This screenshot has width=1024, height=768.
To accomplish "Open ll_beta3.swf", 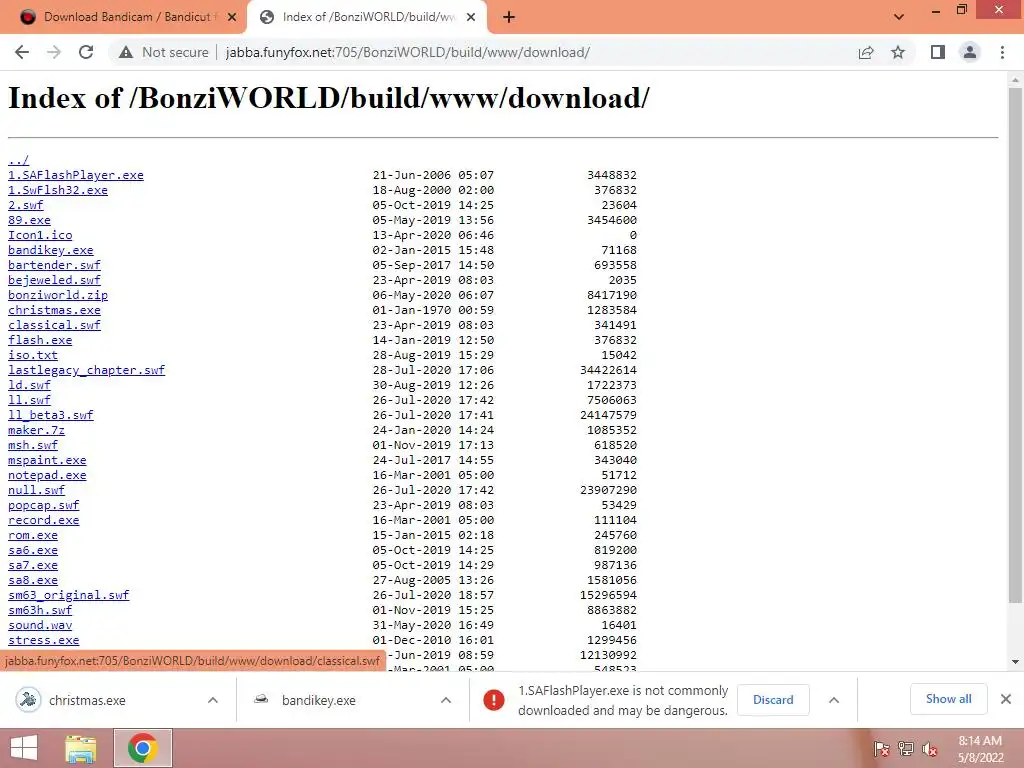I will (51, 415).
